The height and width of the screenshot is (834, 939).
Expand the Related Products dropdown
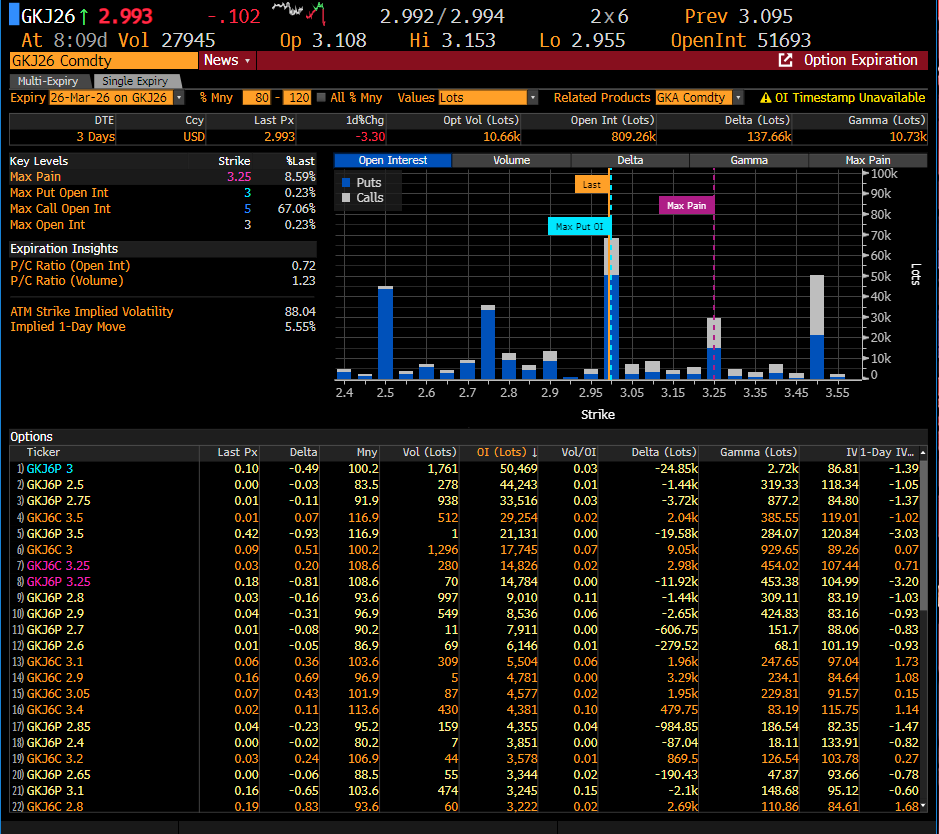(738, 98)
